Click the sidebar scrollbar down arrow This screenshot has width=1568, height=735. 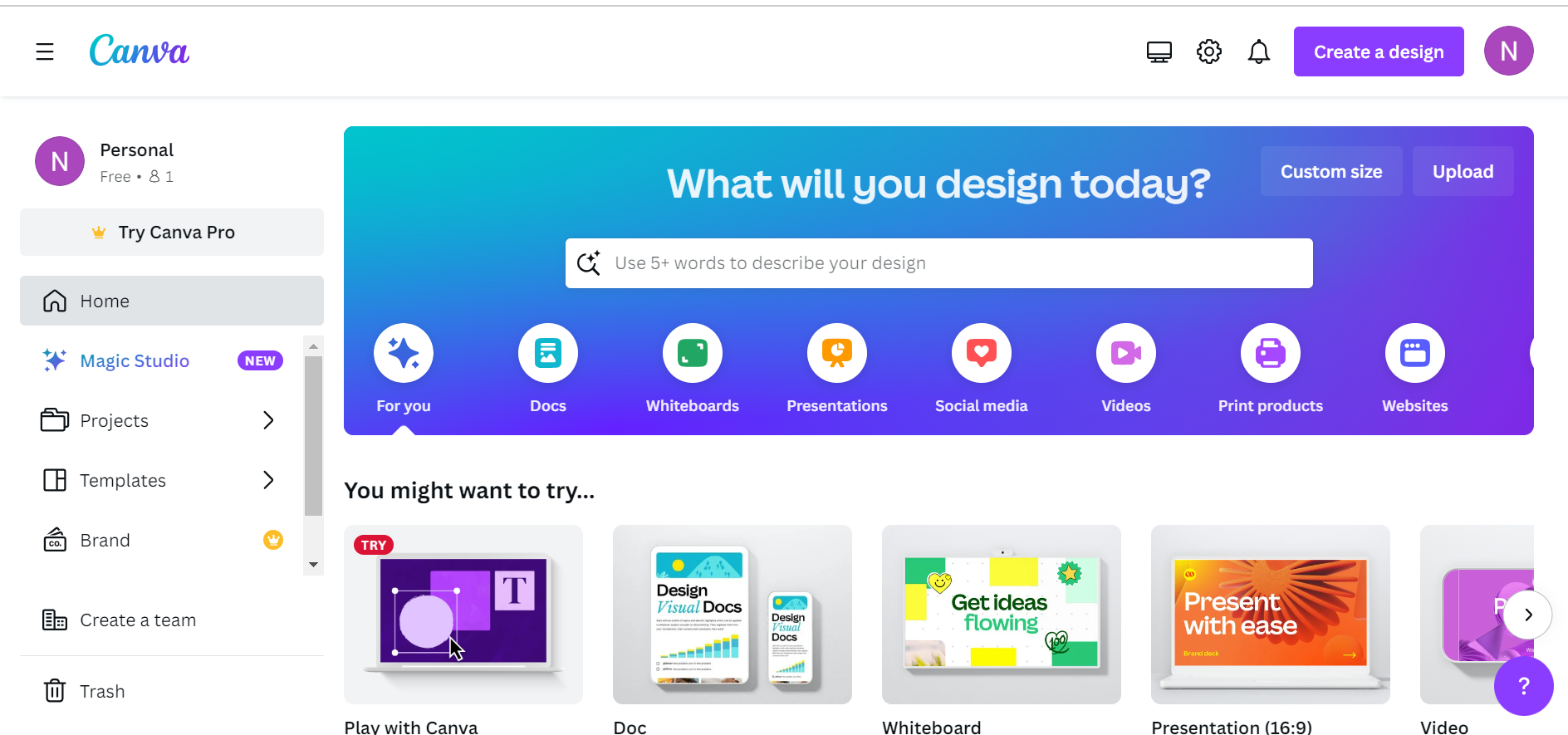click(313, 565)
